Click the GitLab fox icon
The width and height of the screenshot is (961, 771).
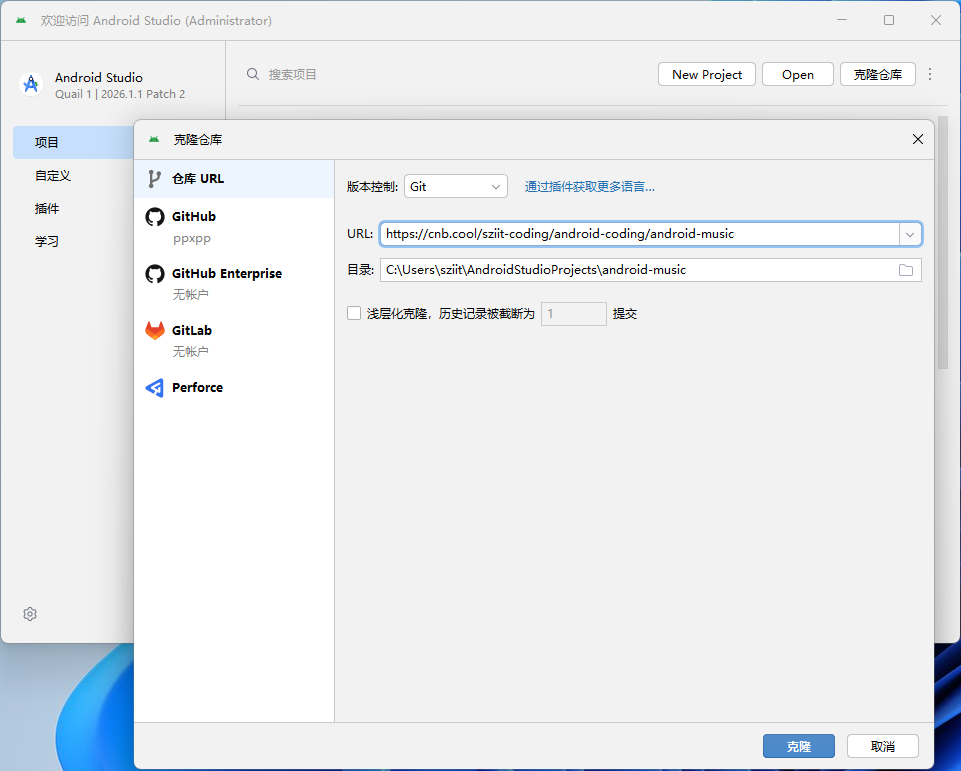pyautogui.click(x=154, y=330)
